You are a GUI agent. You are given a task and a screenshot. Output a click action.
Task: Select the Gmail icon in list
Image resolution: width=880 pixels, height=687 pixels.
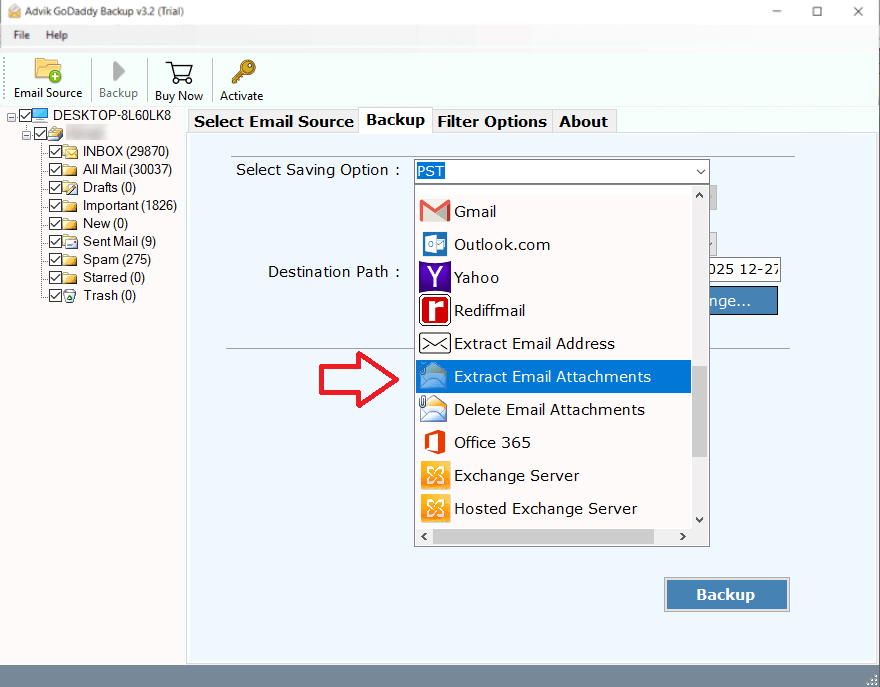point(435,211)
